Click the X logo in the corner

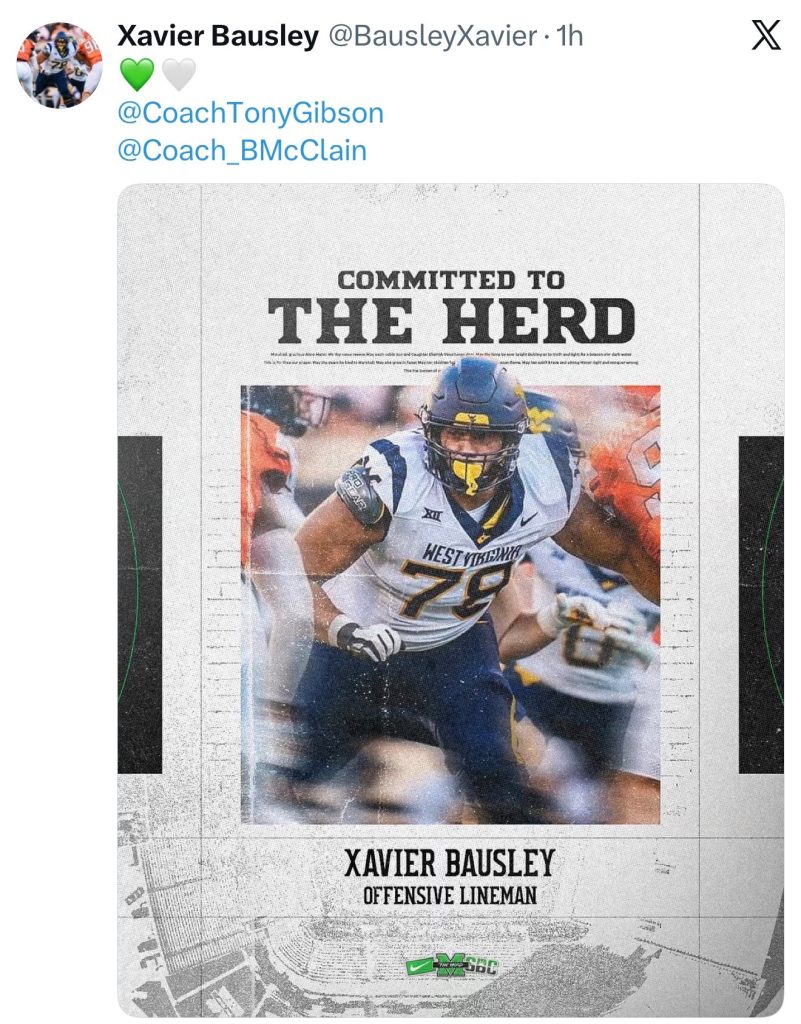tap(766, 37)
